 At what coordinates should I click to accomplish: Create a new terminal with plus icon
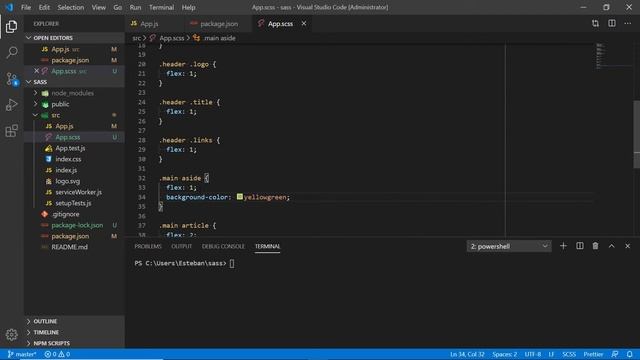(563, 246)
